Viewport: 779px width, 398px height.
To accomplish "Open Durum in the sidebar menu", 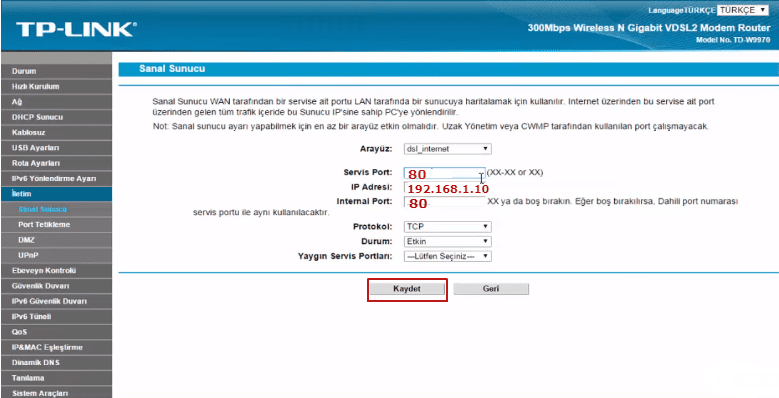I will (56, 71).
